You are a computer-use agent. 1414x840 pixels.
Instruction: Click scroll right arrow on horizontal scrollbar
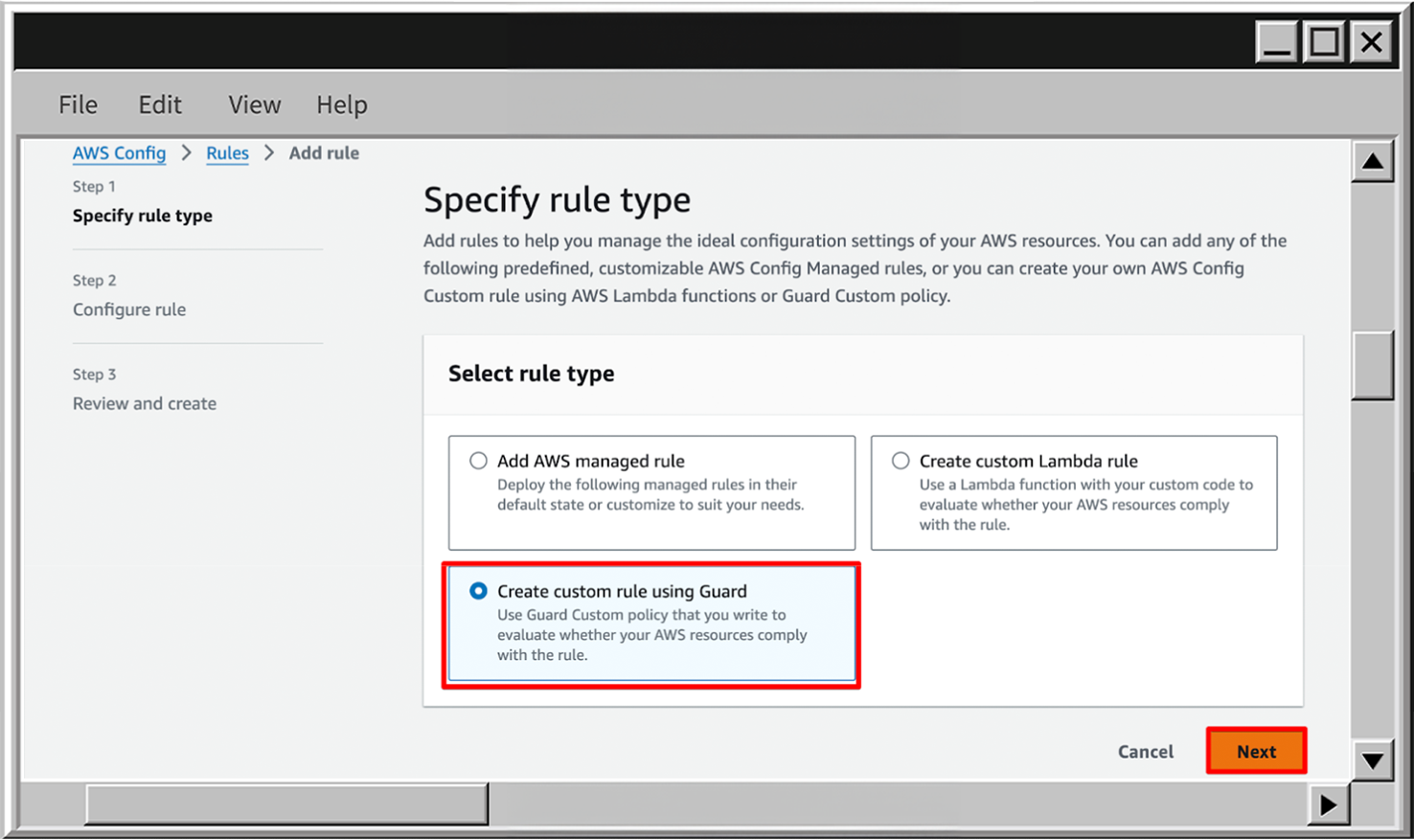(1329, 805)
